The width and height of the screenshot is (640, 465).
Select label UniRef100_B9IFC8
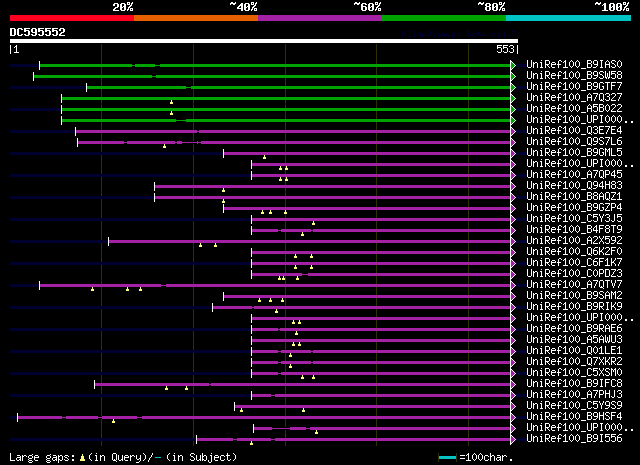point(574,384)
